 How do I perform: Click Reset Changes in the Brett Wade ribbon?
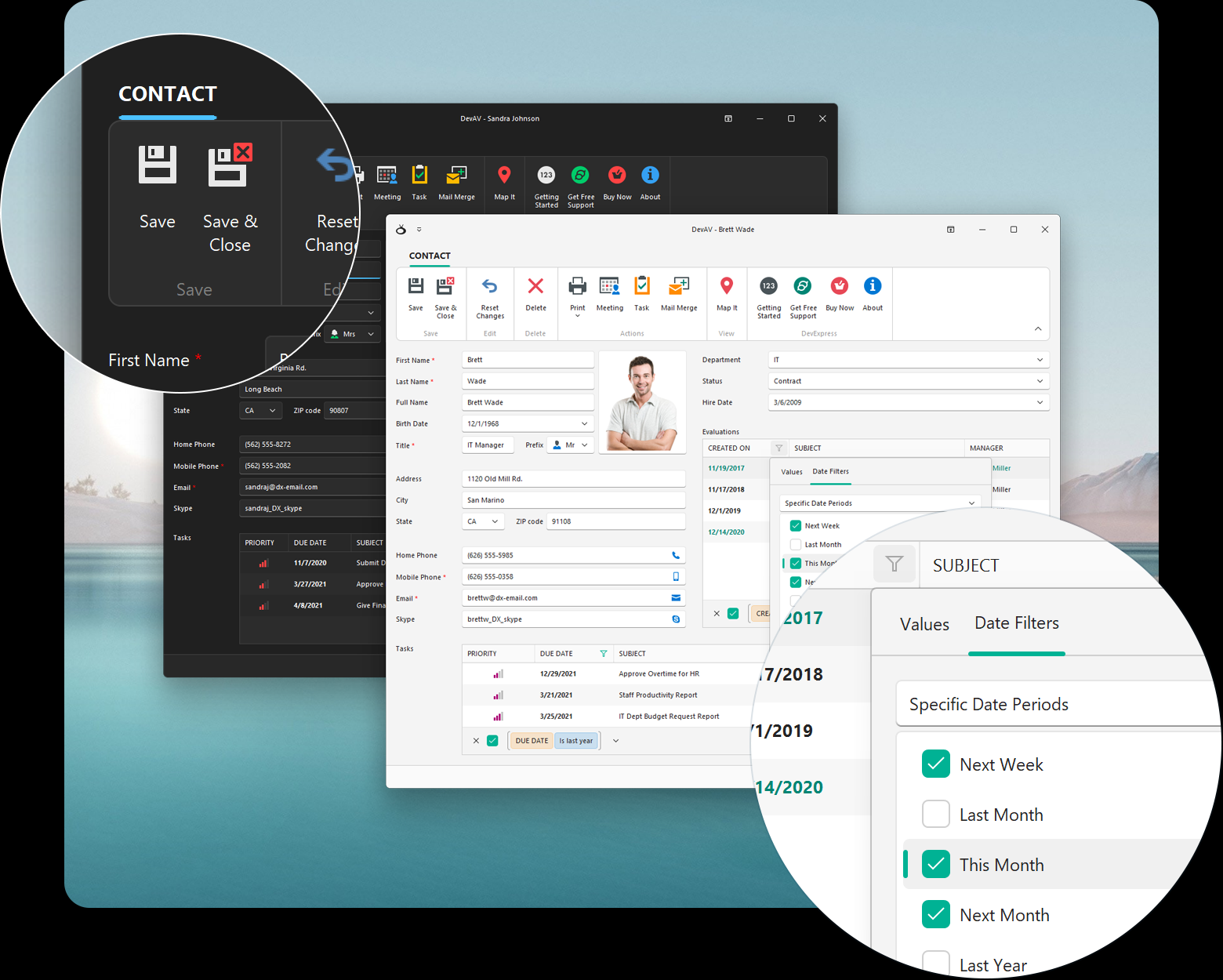490,298
